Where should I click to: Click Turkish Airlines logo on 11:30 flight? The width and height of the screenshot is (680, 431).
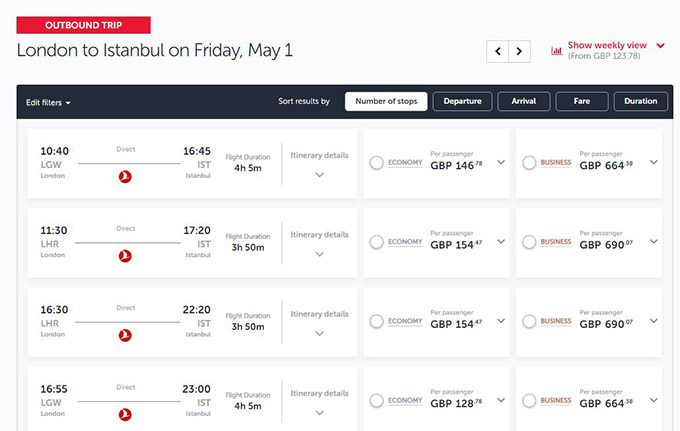[125, 256]
